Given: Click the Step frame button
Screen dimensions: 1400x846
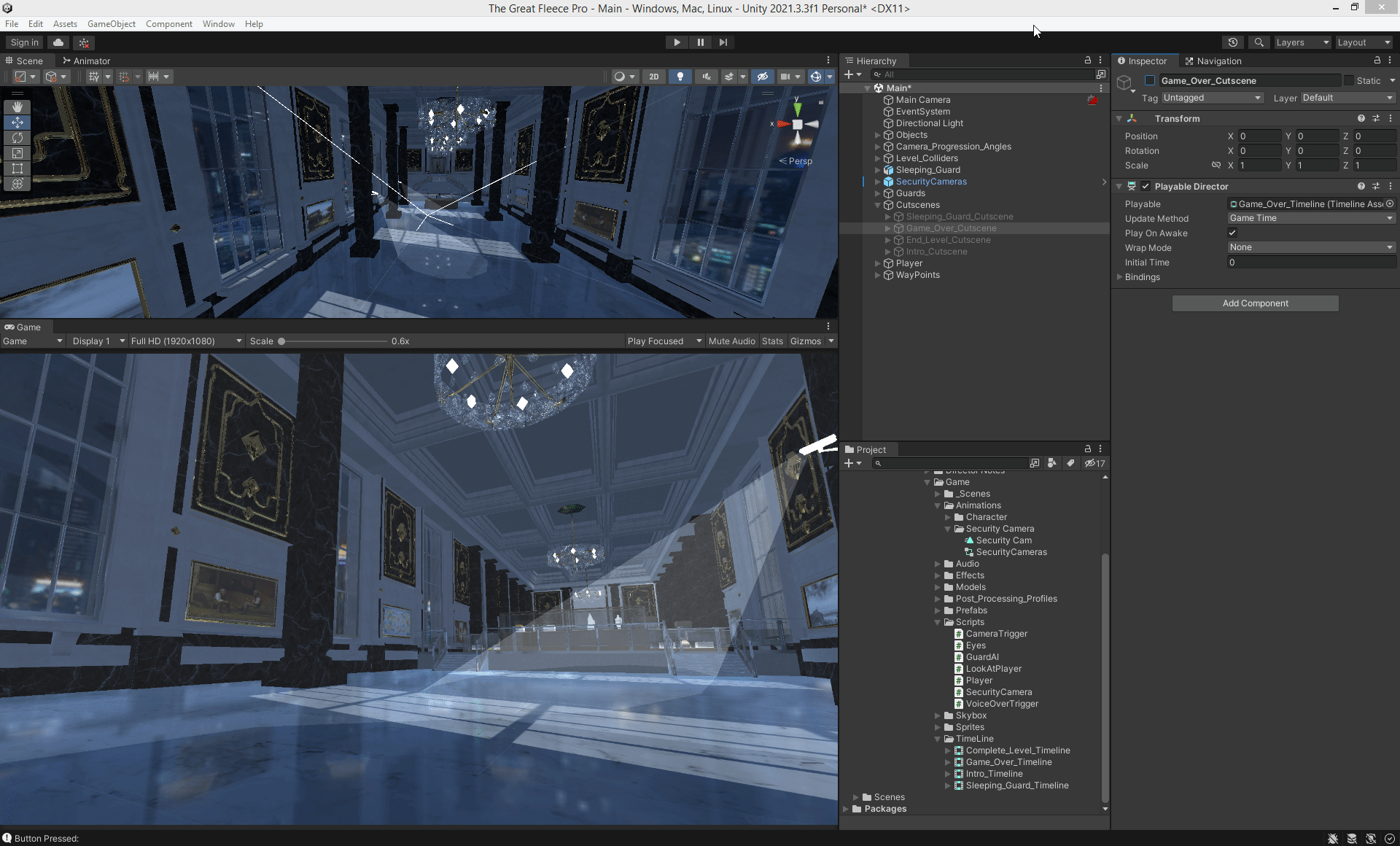Looking at the screenshot, I should 723,42.
